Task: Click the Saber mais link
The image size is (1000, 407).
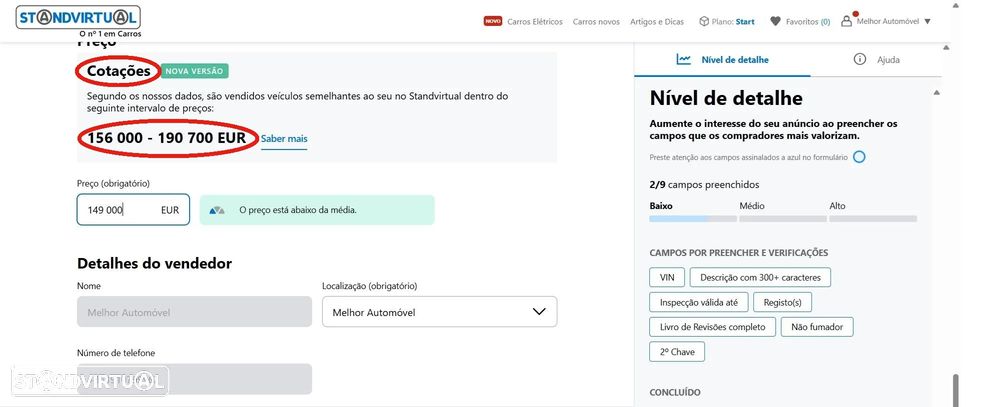Action: (284, 138)
